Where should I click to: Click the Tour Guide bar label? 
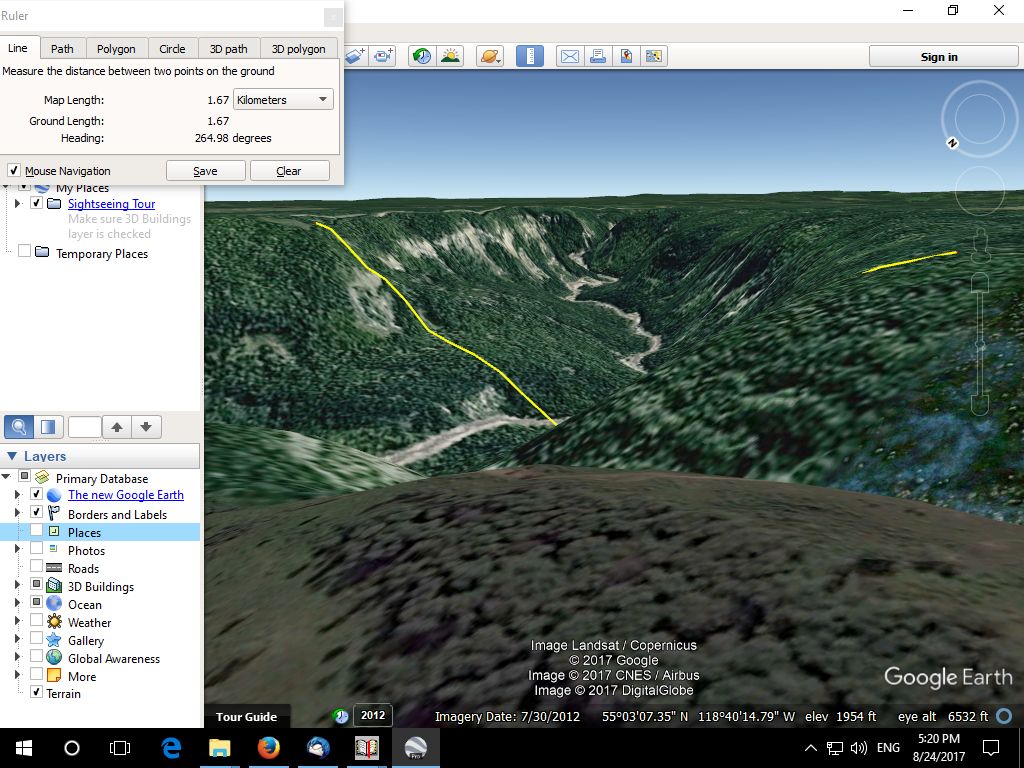coord(246,716)
